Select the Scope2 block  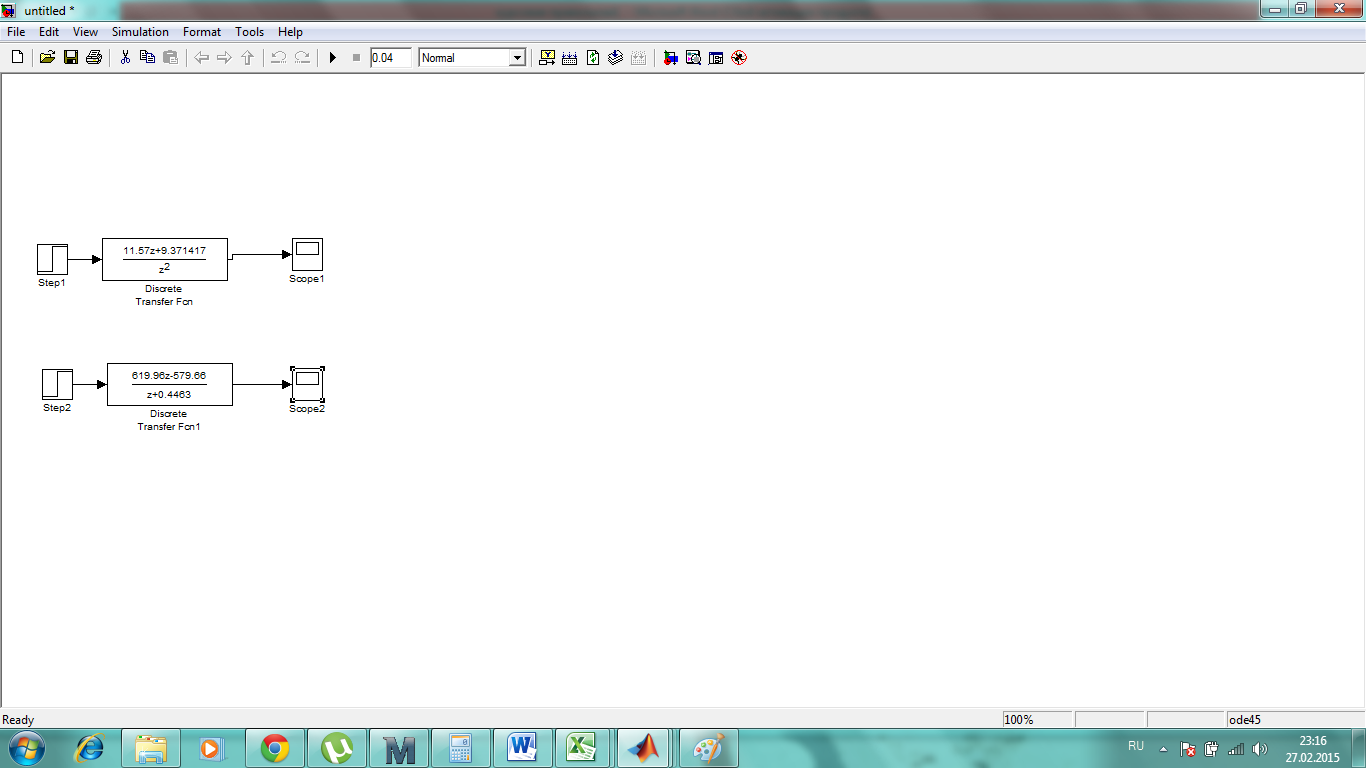[307, 384]
